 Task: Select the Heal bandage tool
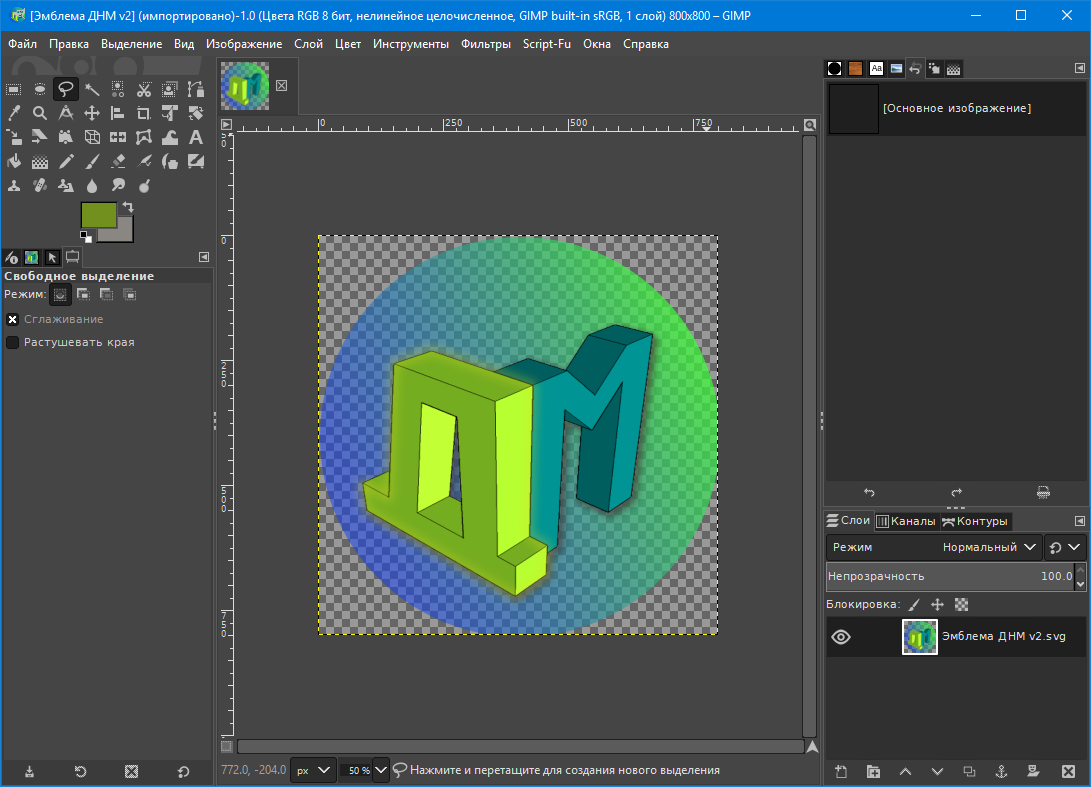coord(40,186)
